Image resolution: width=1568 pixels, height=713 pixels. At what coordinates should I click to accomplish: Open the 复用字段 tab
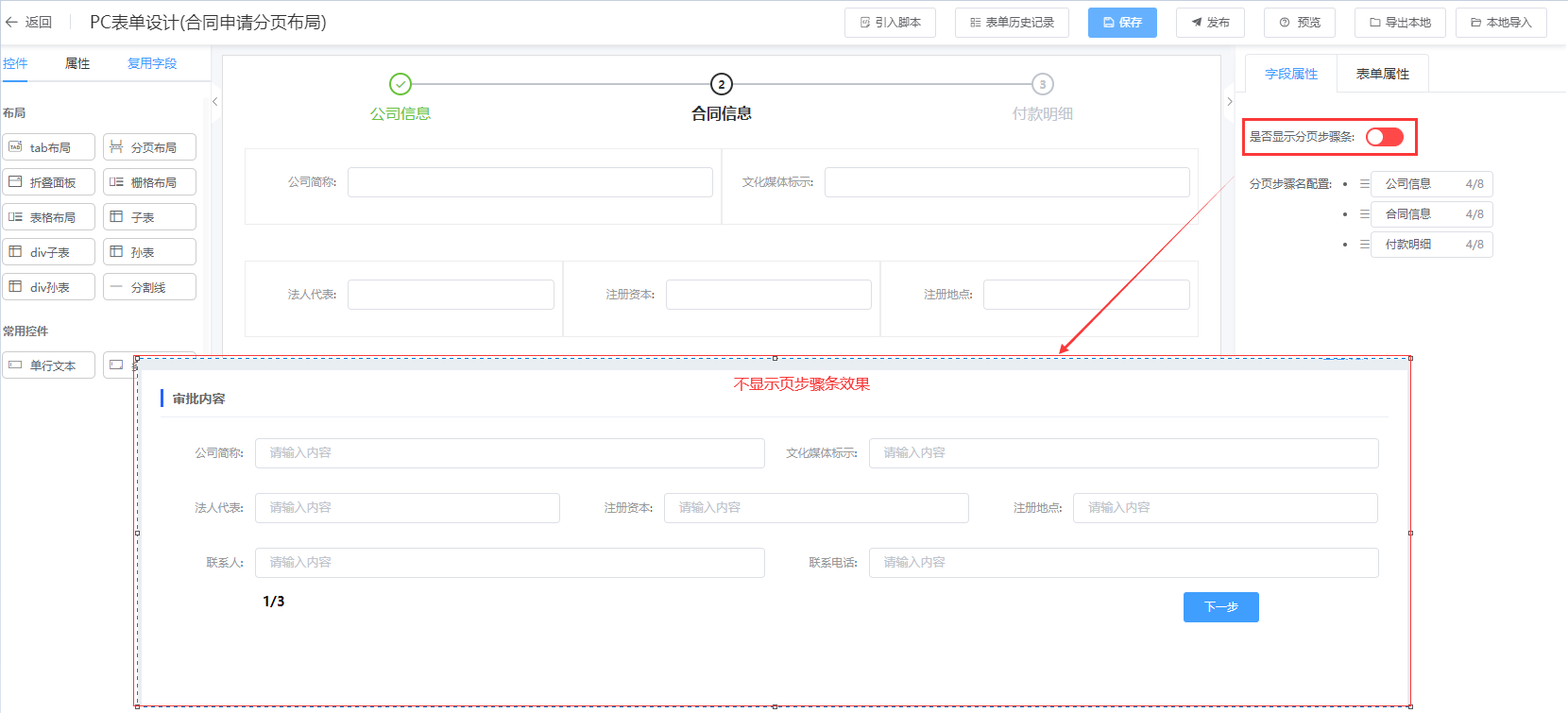click(x=152, y=63)
